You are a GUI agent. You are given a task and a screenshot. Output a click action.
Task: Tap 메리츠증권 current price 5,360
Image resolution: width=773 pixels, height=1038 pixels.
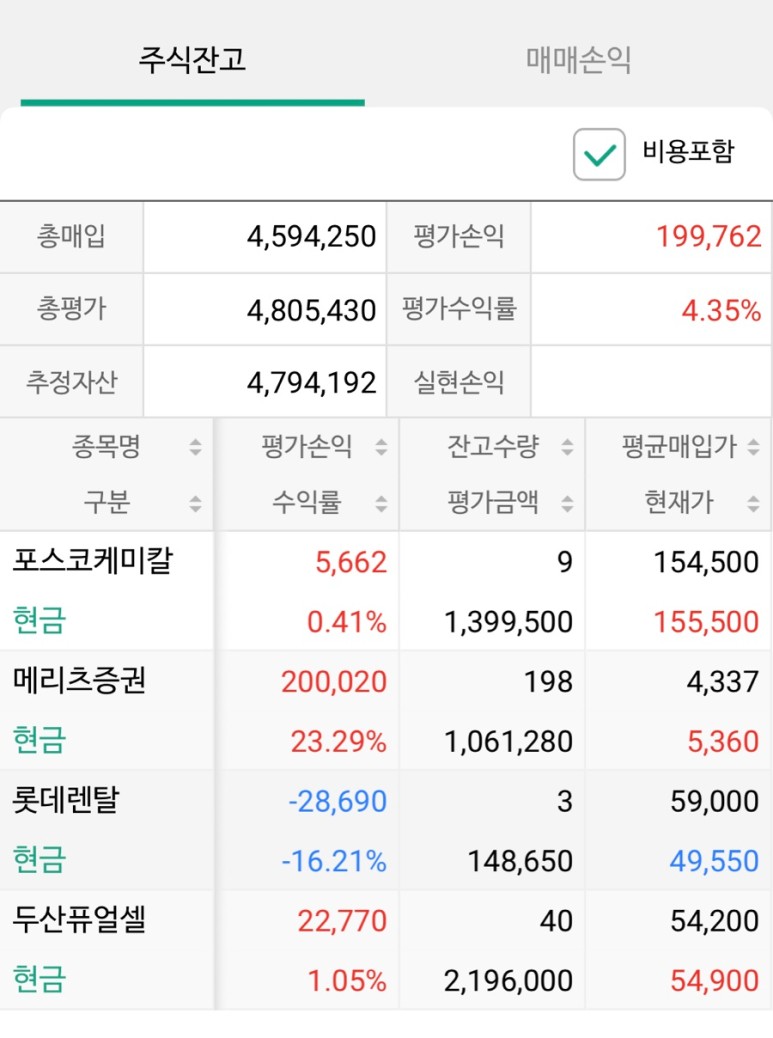coord(723,741)
